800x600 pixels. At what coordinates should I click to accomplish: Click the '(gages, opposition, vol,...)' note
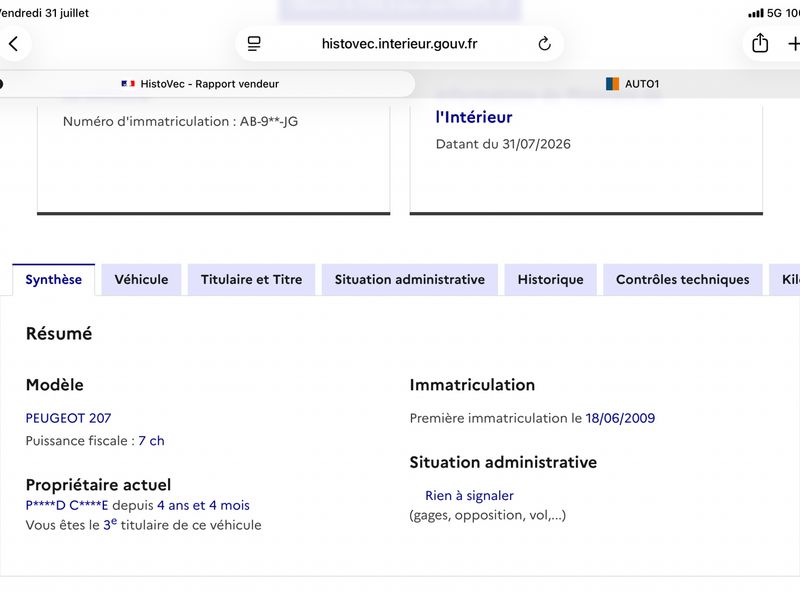(x=488, y=515)
